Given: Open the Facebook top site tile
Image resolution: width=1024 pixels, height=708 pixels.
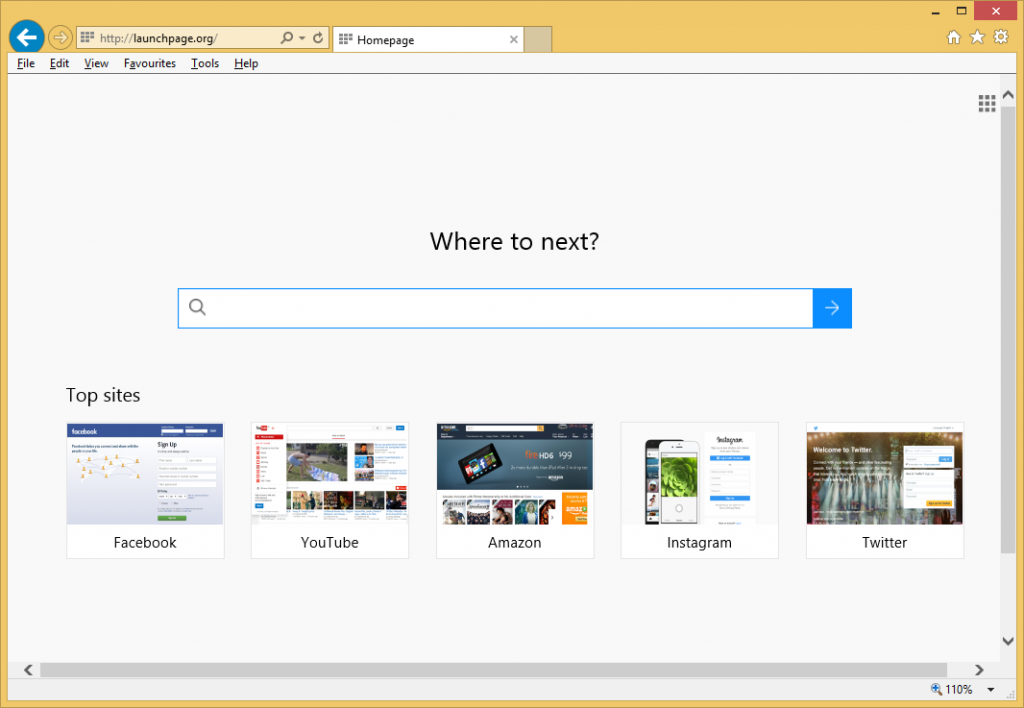Looking at the screenshot, I should (145, 490).
